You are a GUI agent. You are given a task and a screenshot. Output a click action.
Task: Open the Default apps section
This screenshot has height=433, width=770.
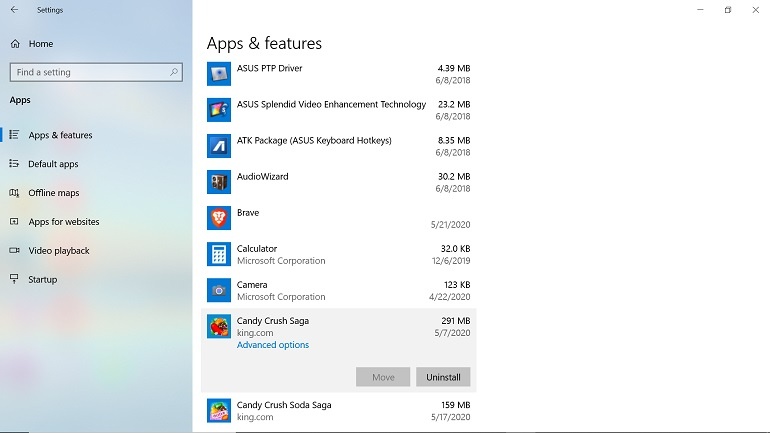pos(53,164)
